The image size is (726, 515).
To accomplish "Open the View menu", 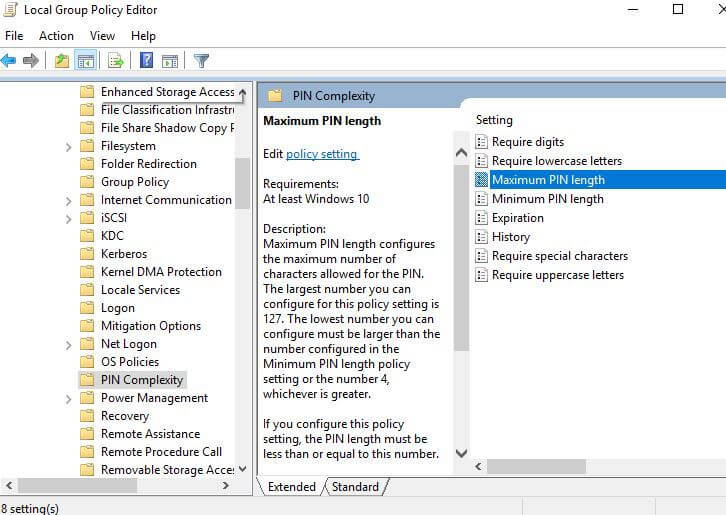I will (102, 36).
